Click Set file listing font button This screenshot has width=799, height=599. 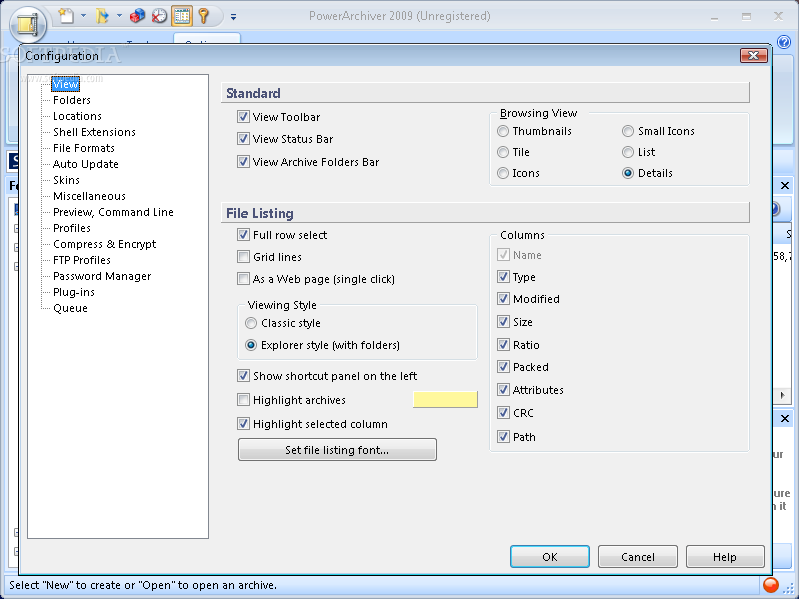[337, 450]
